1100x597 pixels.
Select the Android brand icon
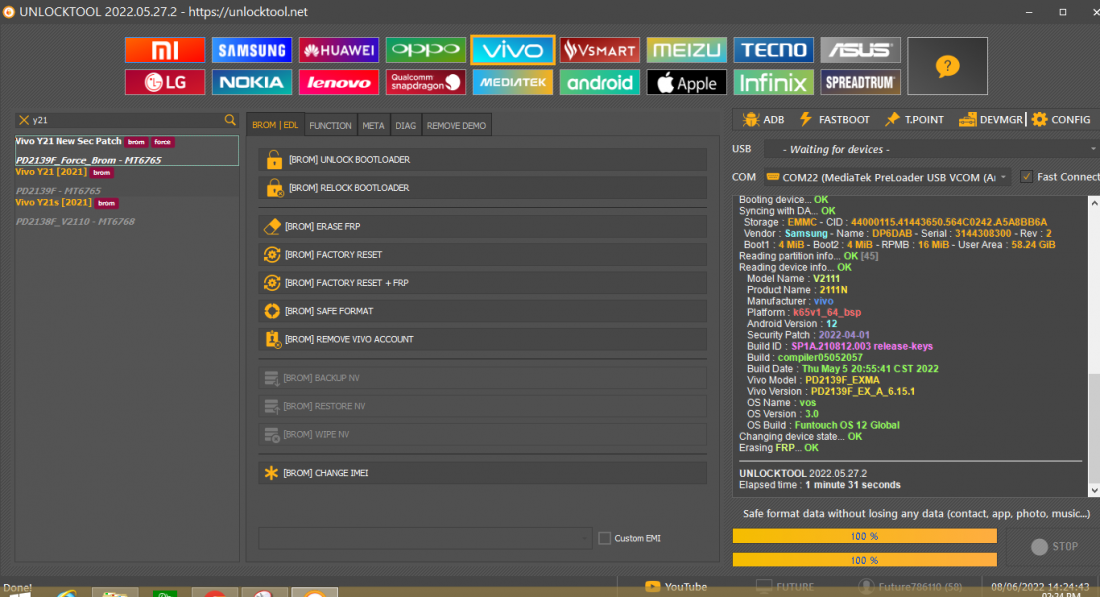click(600, 82)
